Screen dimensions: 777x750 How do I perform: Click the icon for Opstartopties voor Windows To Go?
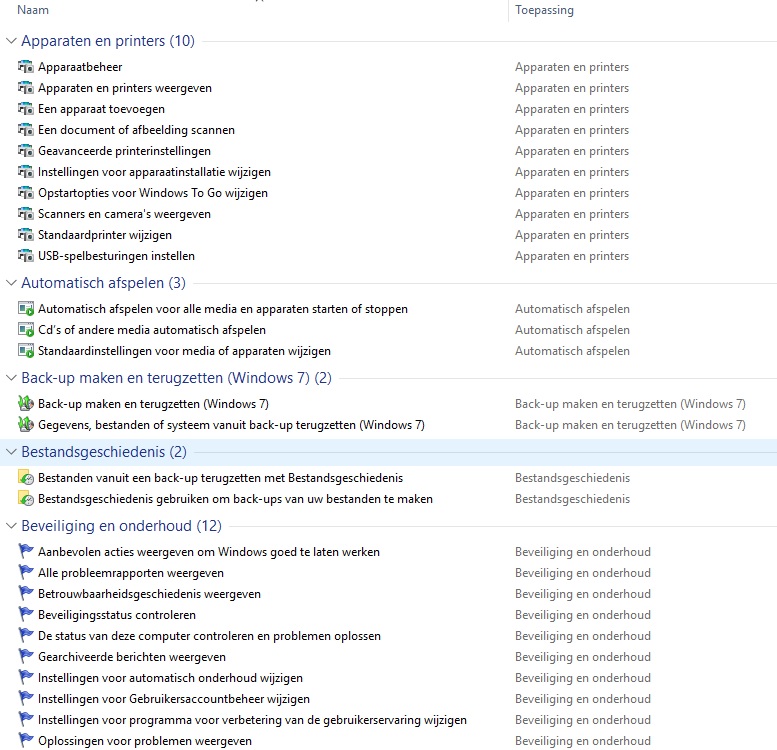[26, 193]
